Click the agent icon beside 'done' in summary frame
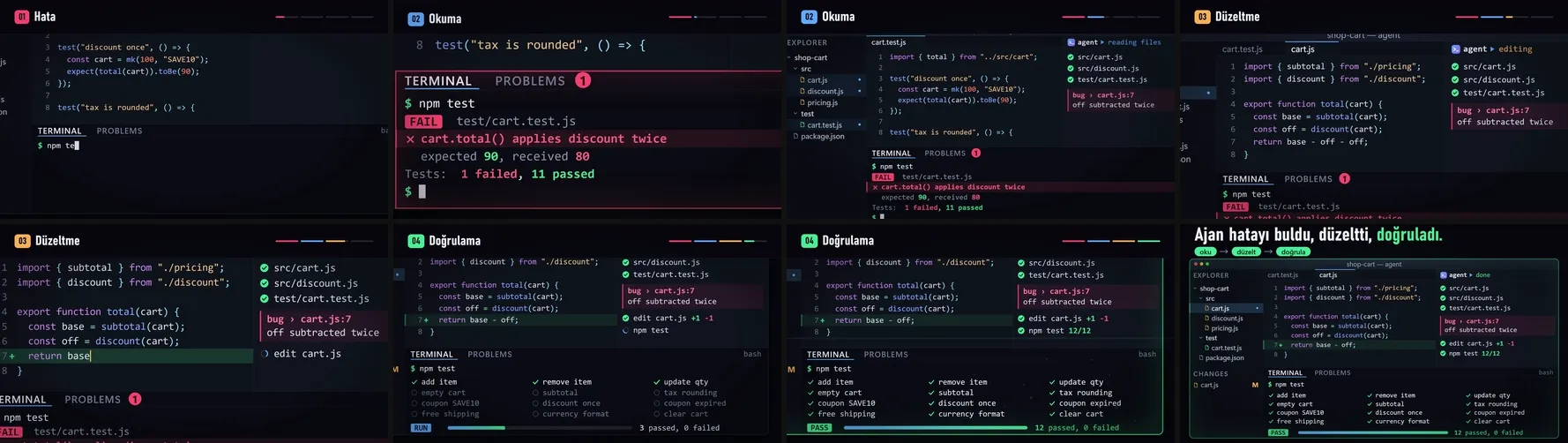This screenshot has height=443, width=1568. [x=1443, y=275]
